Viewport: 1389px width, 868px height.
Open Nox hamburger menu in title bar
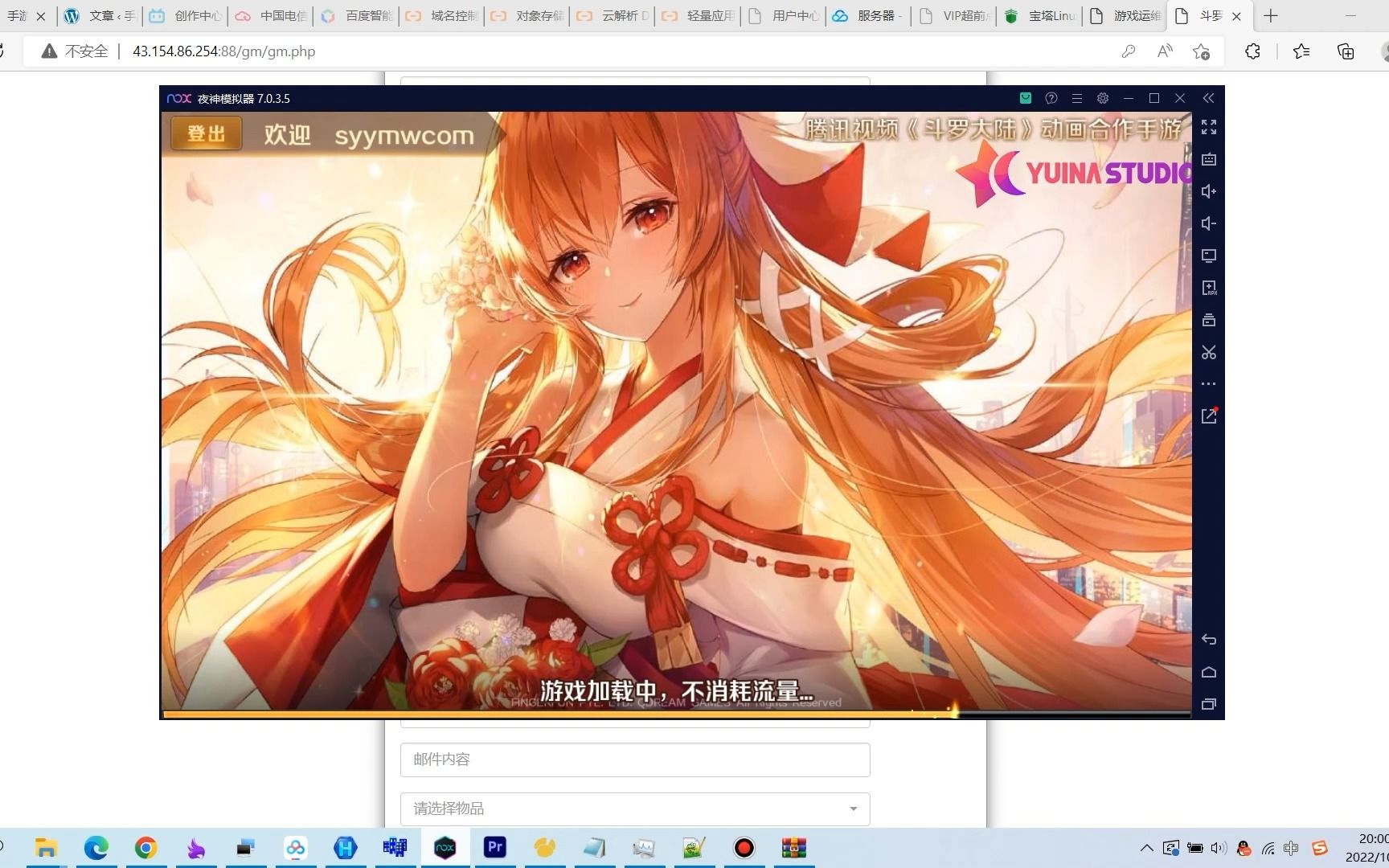click(x=1077, y=98)
